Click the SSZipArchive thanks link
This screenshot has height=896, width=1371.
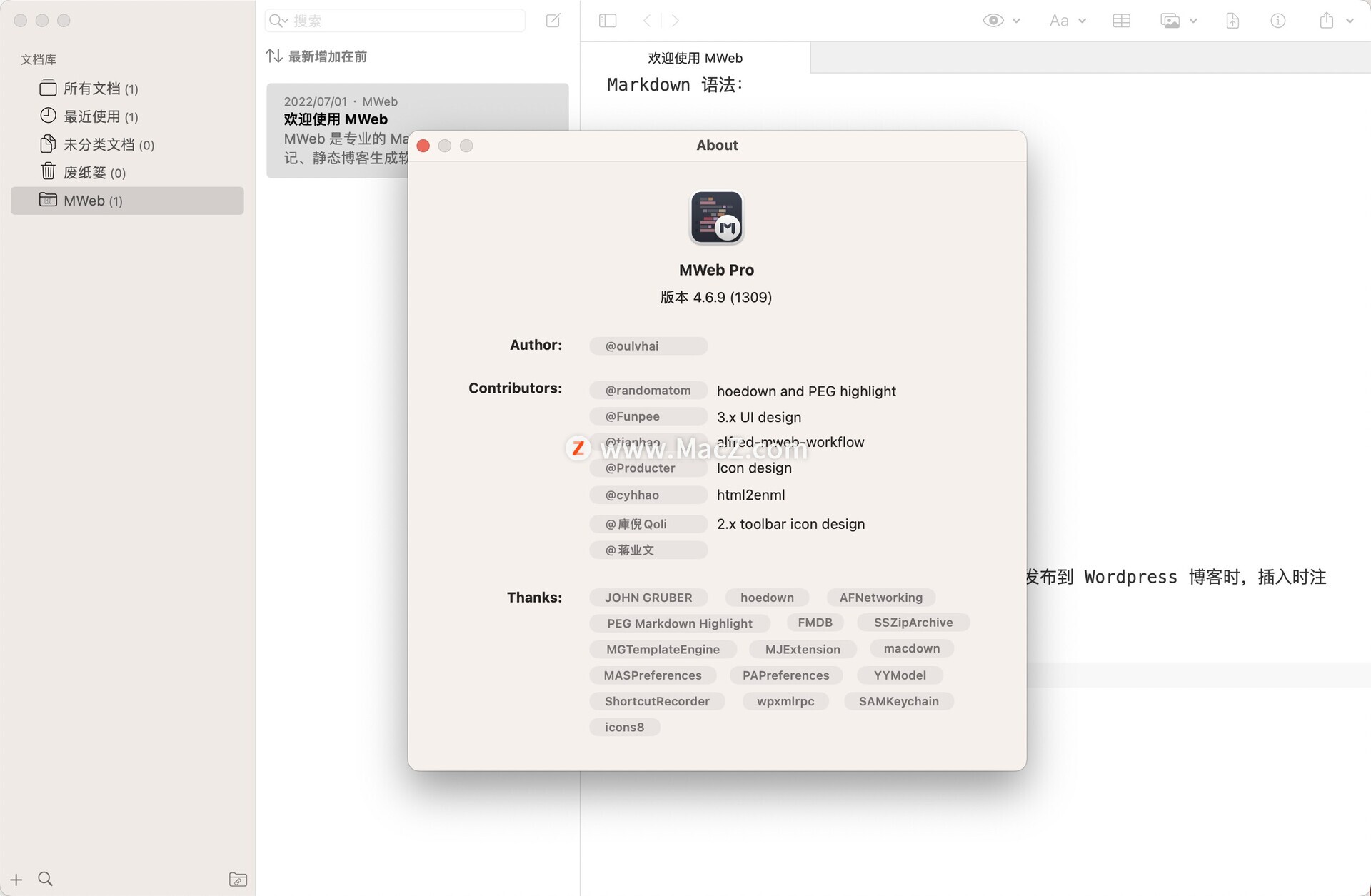pos(913,623)
